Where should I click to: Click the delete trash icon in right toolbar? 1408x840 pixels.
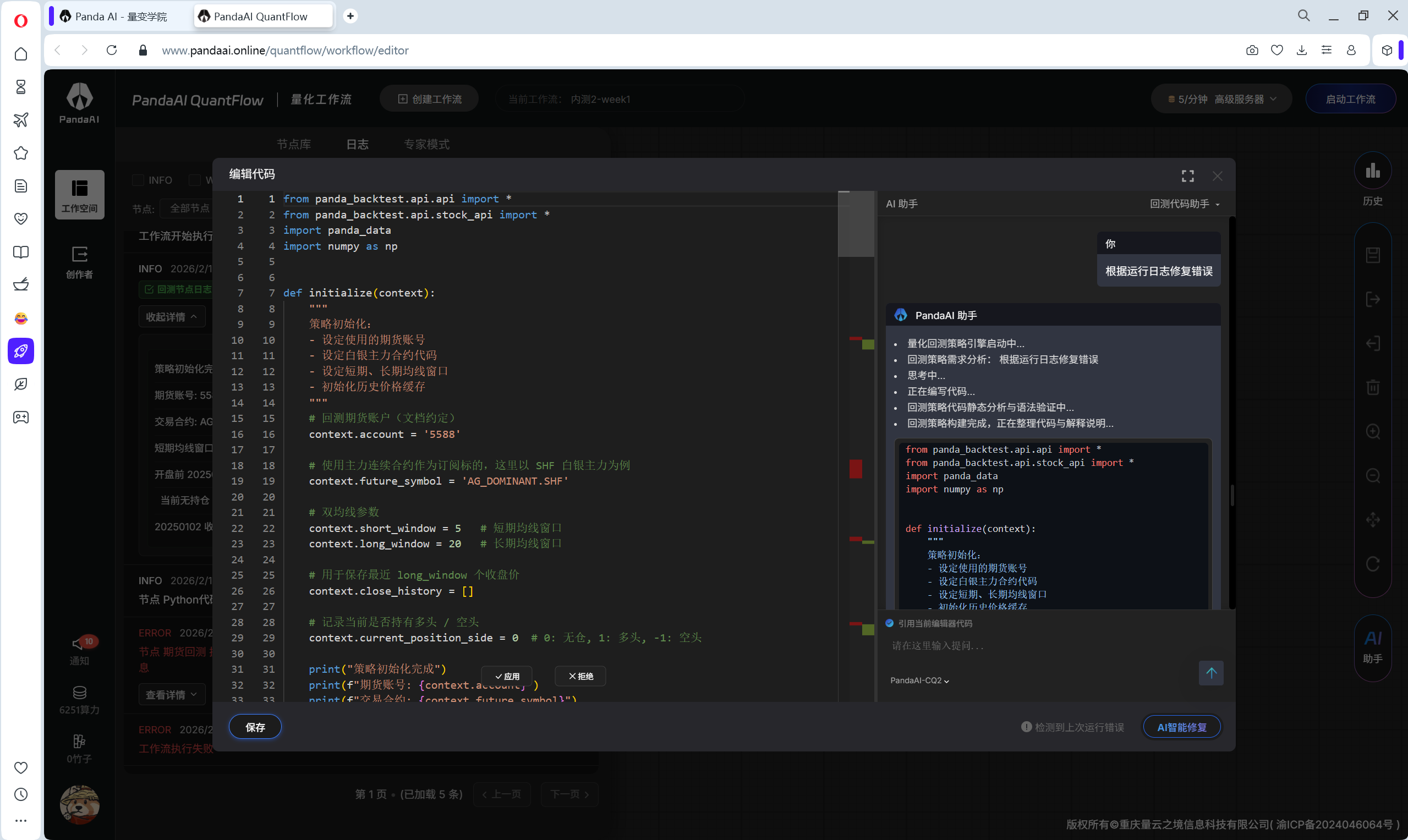(x=1372, y=387)
